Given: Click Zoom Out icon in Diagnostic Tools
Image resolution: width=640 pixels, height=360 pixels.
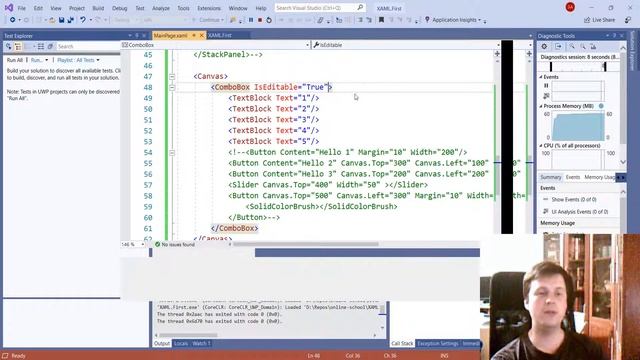Looking at the screenshot, I should coord(583,47).
